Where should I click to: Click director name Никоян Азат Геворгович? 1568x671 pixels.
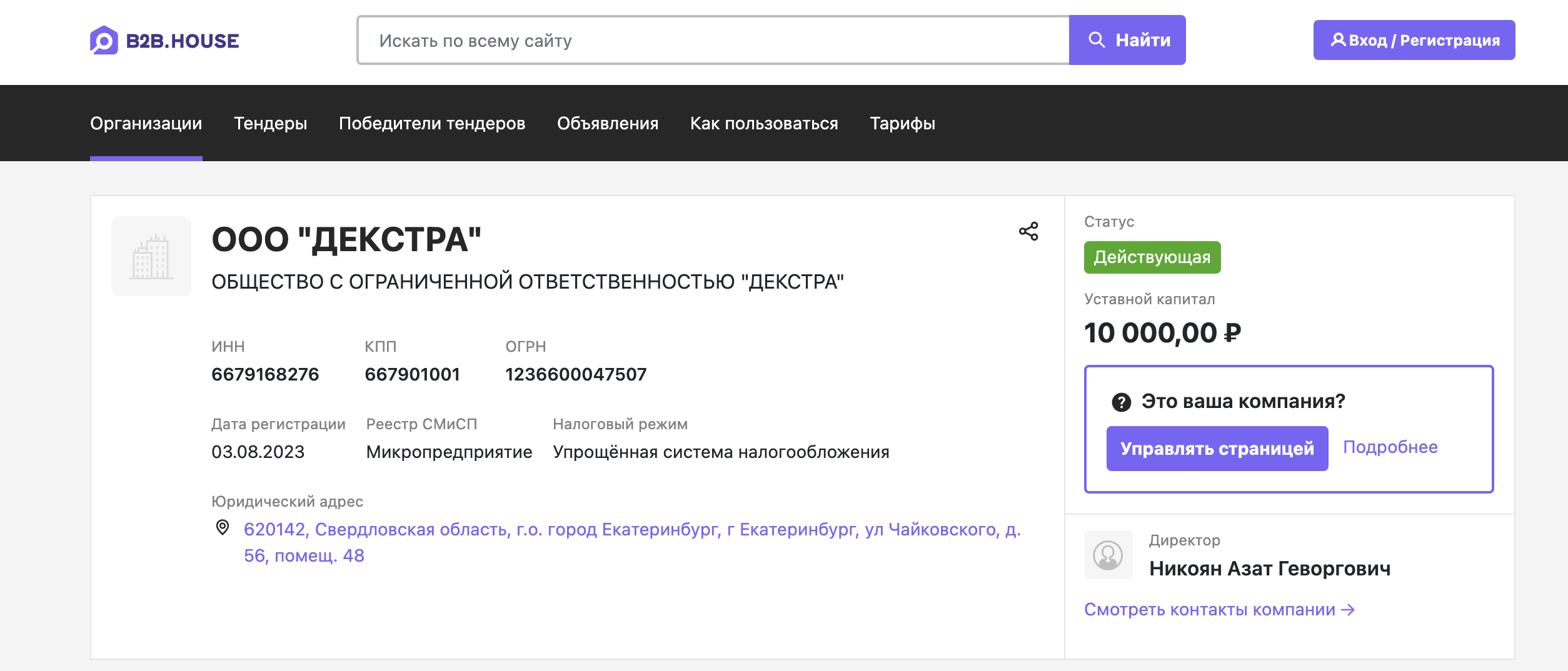pyautogui.click(x=1270, y=569)
